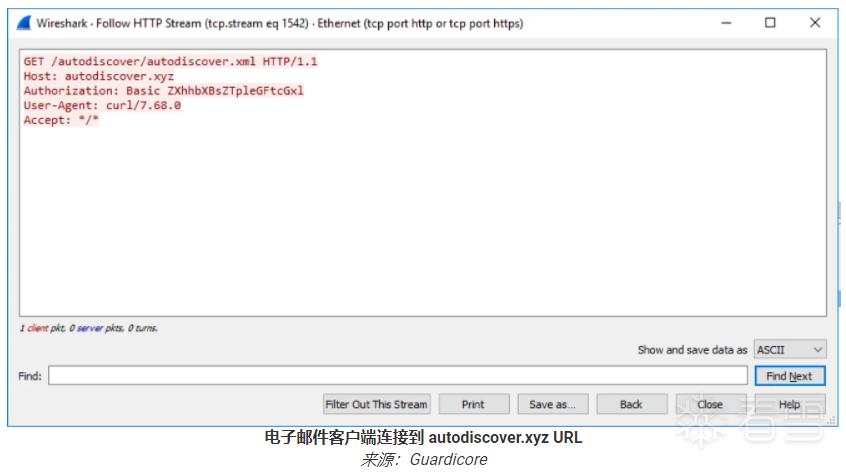Click inside the Find text field
846x472 pixels.
tap(398, 375)
